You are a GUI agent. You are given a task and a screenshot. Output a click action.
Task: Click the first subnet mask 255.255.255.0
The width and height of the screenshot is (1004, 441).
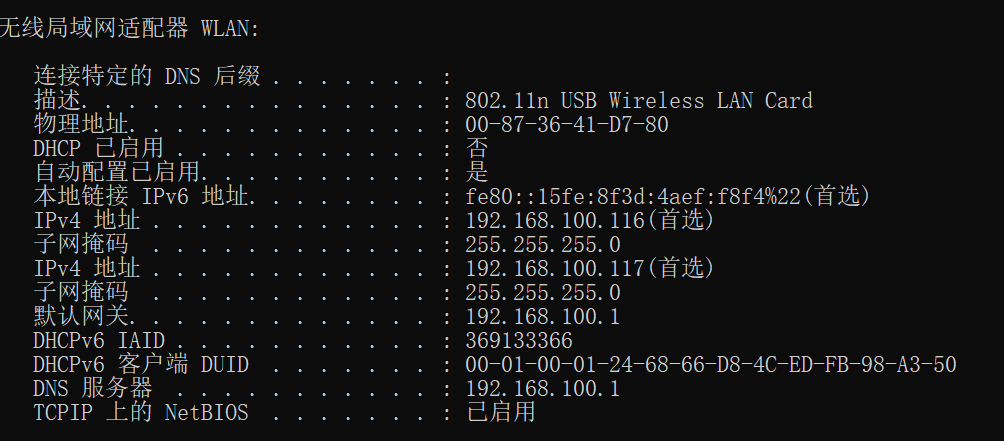pos(542,245)
